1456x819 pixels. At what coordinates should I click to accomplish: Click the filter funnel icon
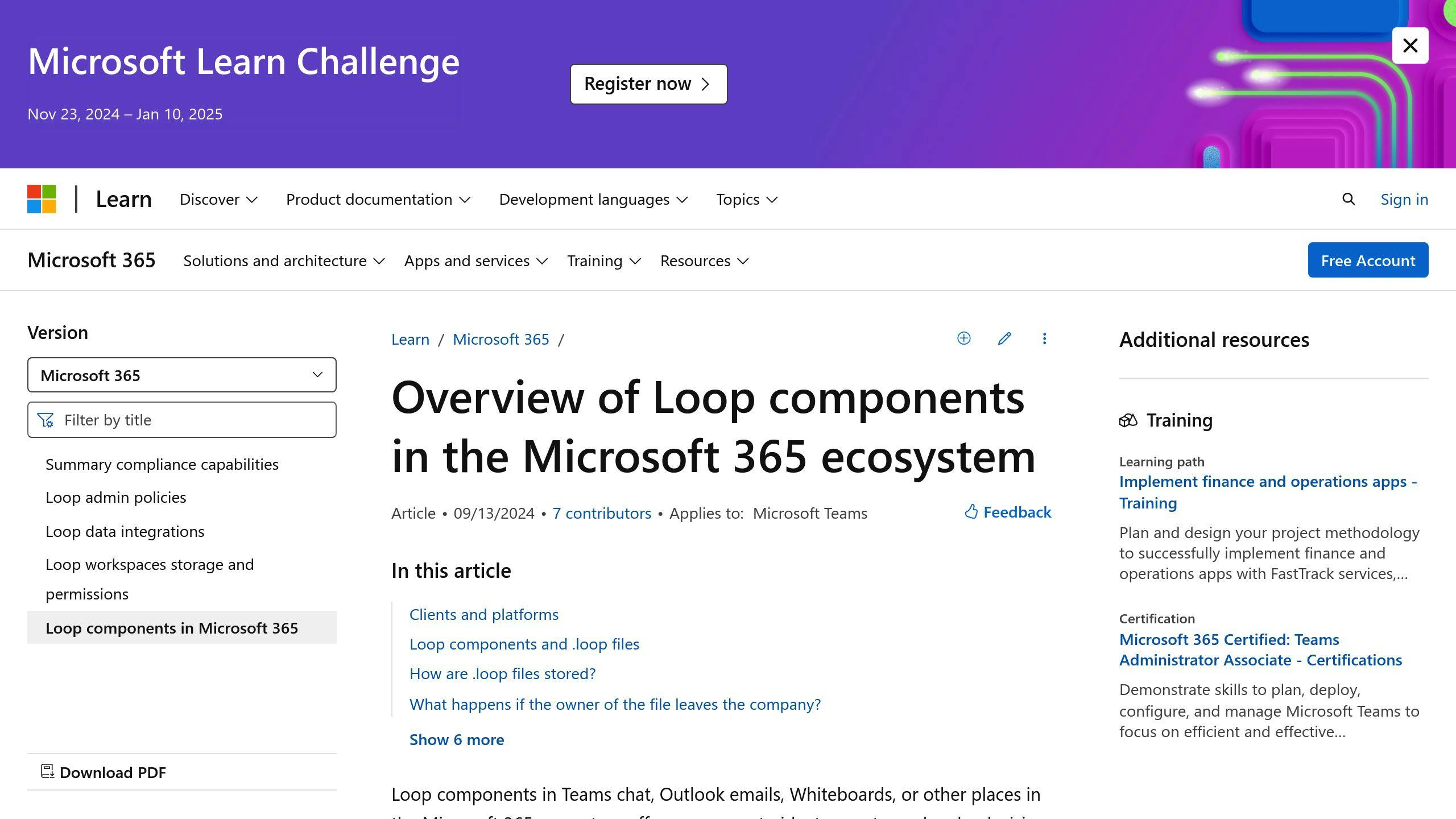click(x=45, y=420)
